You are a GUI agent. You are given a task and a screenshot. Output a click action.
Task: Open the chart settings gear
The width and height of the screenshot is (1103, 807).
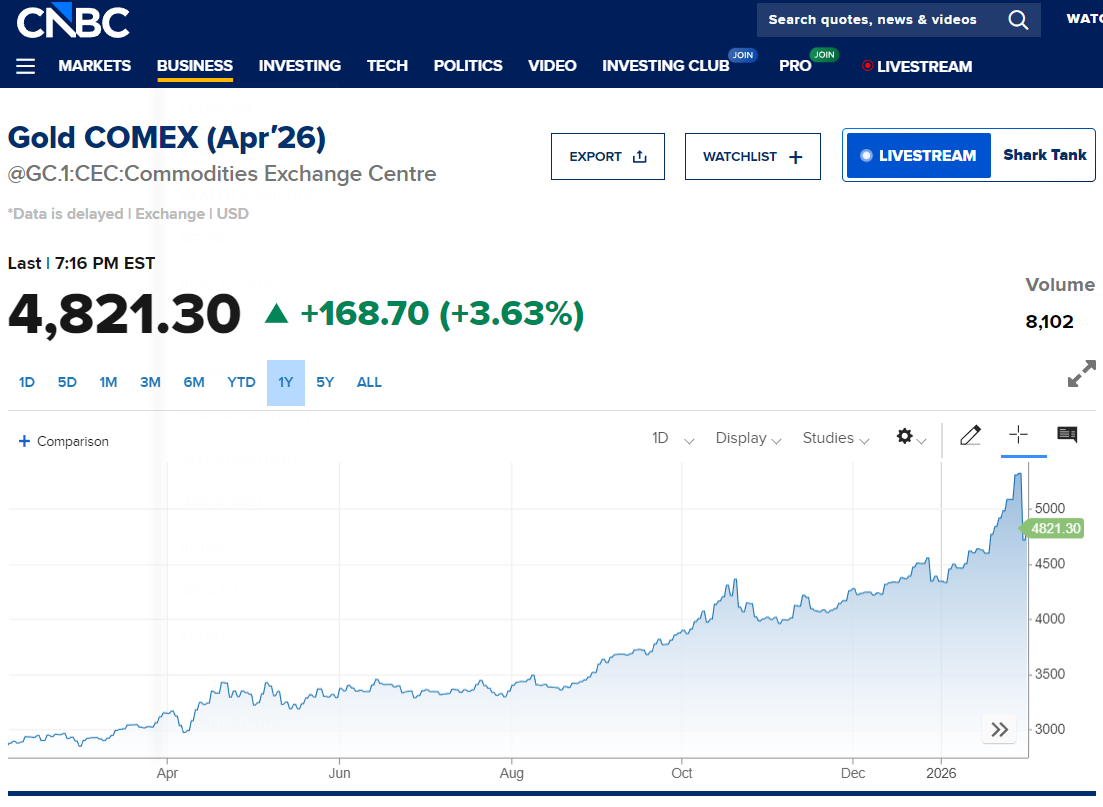[905, 436]
